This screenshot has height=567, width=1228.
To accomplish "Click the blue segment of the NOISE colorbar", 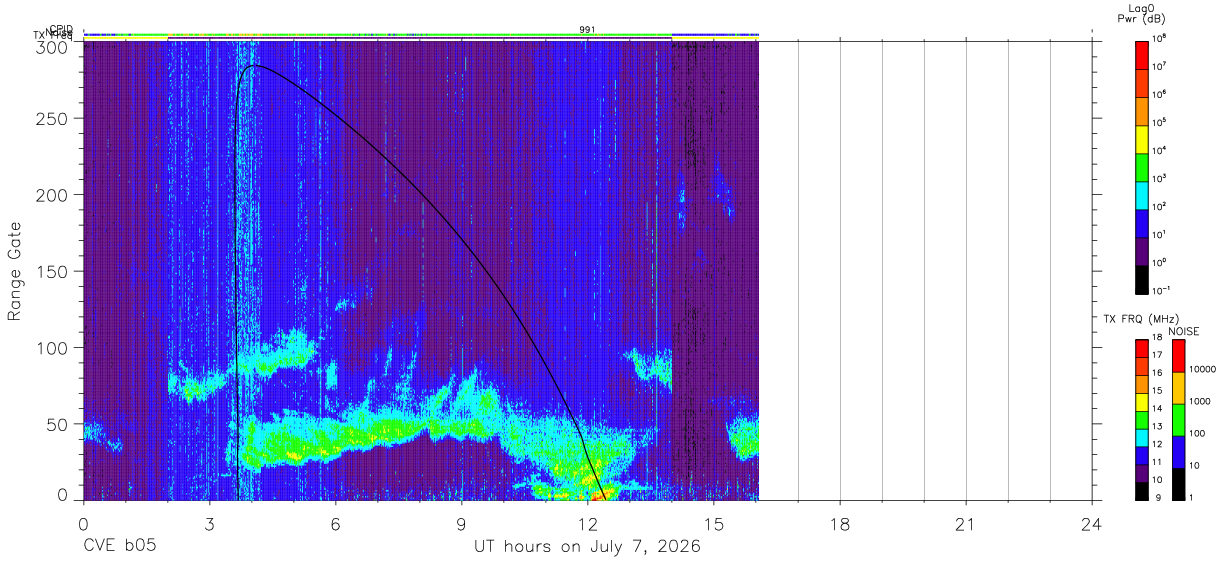I will coord(1179,452).
